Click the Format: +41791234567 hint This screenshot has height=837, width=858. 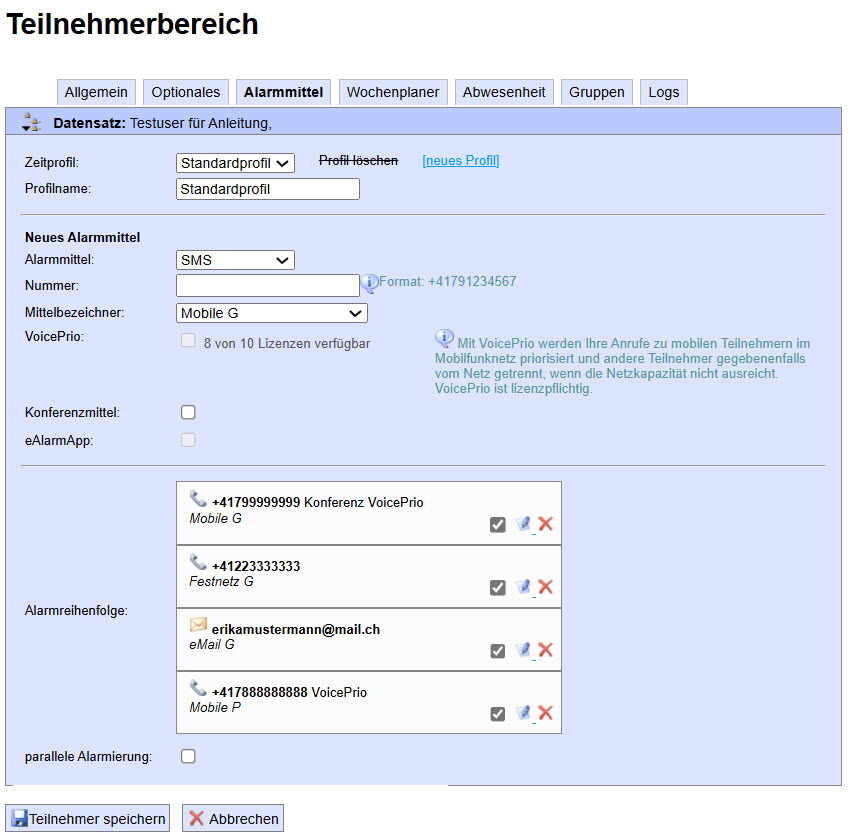point(448,281)
